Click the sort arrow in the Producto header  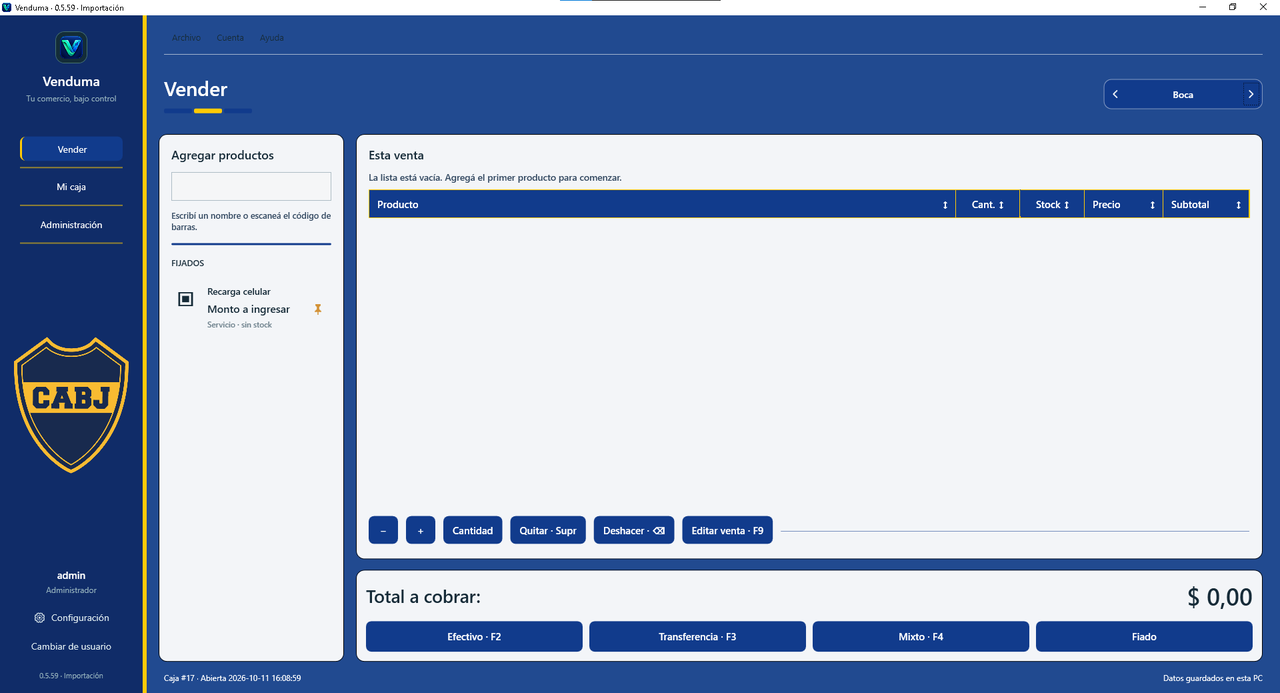tap(945, 205)
